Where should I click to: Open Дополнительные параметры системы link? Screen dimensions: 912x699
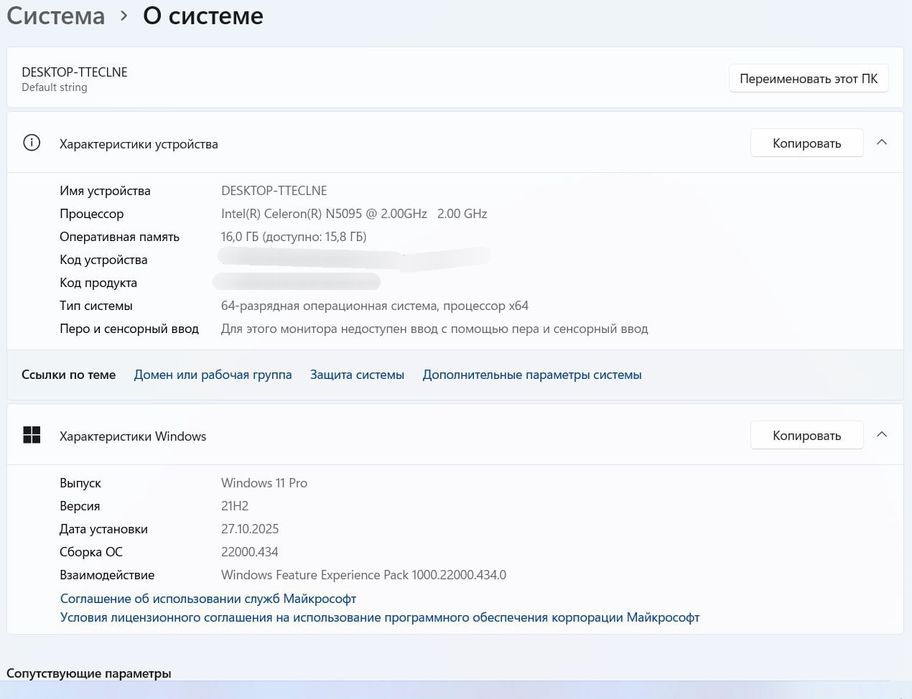click(x=532, y=375)
